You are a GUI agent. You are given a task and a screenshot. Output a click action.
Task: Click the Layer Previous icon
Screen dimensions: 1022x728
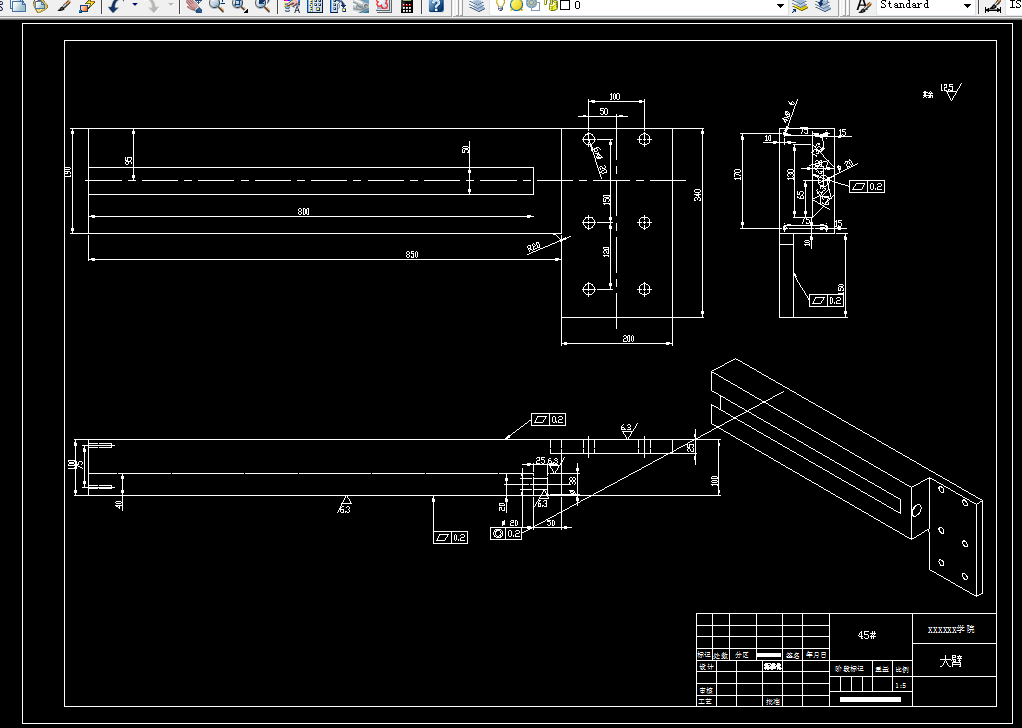click(x=823, y=6)
